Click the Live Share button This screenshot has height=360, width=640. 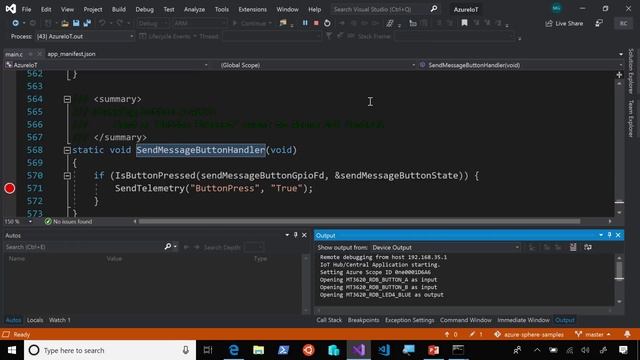tap(564, 23)
